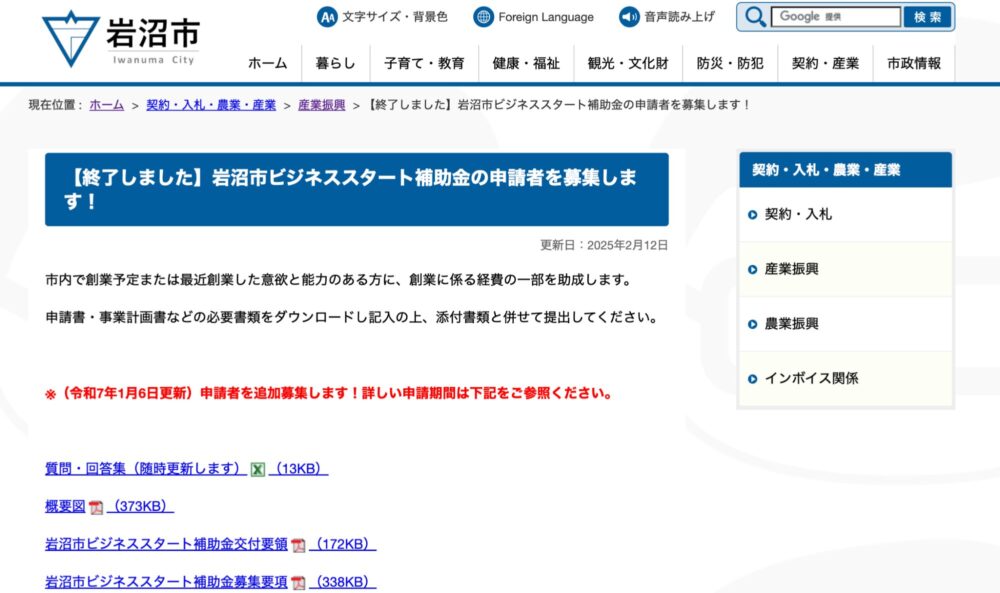This screenshot has height=593, width=1000.
Task: Click the ホーム breadcrumb link
Action: pyautogui.click(x=107, y=105)
